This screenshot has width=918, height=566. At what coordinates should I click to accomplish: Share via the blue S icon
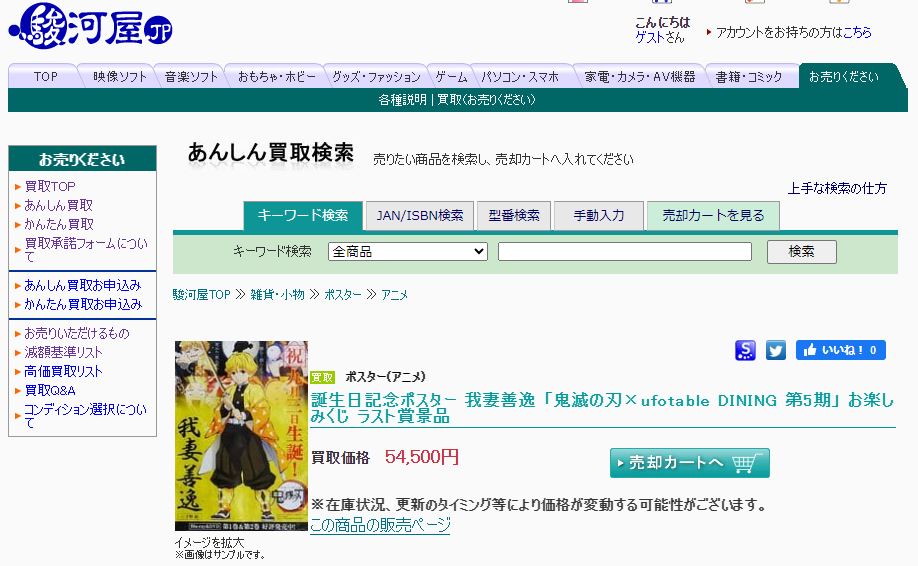(745, 350)
